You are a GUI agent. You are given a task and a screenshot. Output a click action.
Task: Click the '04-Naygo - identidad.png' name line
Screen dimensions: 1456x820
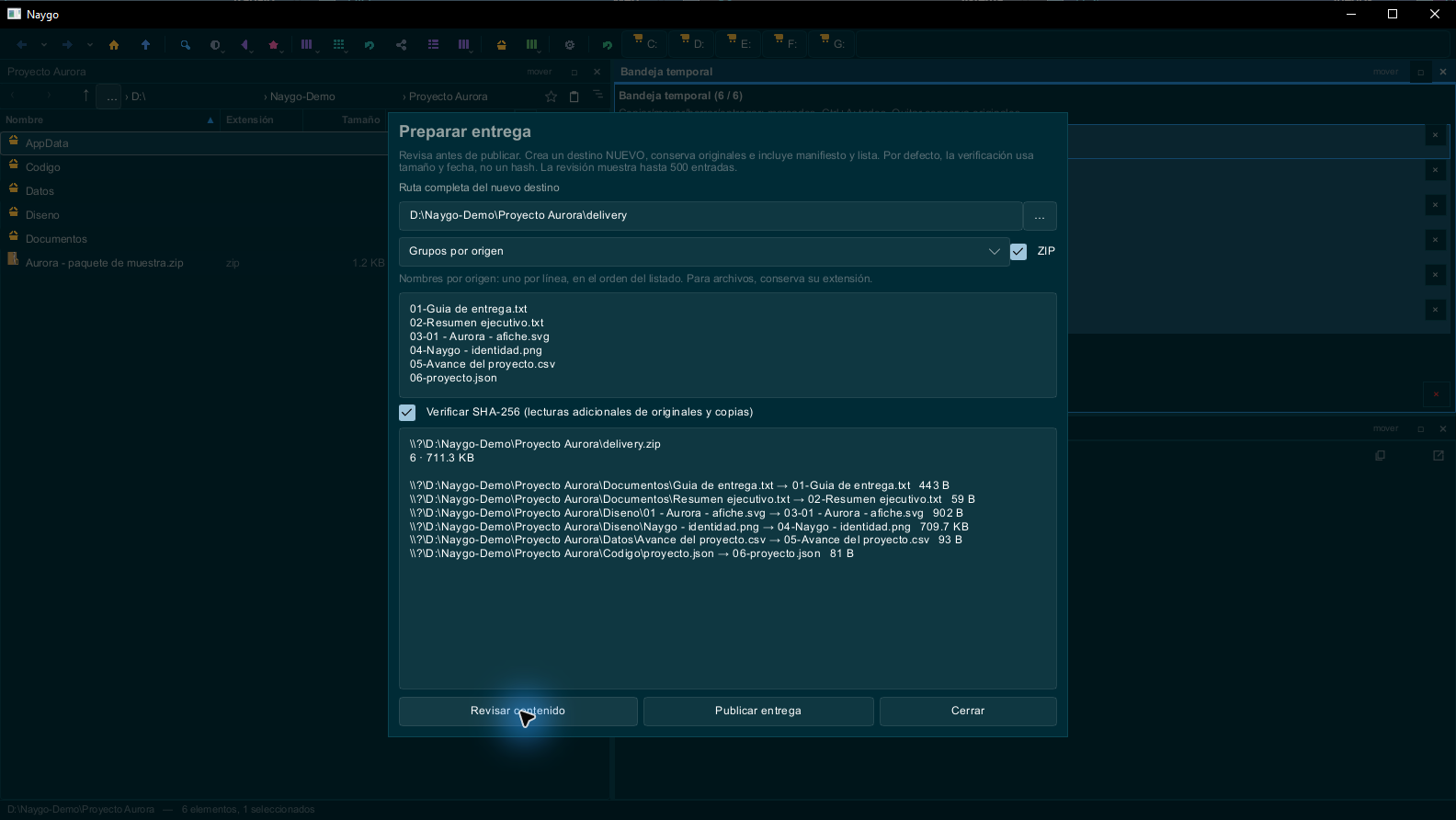tap(475, 350)
